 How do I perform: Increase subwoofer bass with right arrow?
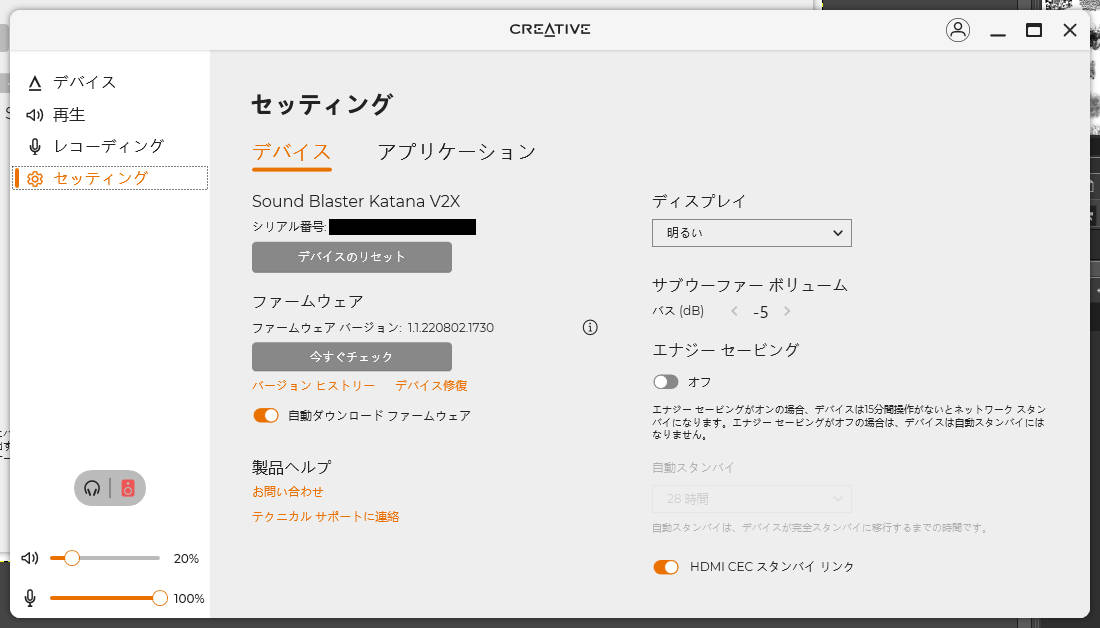click(787, 311)
